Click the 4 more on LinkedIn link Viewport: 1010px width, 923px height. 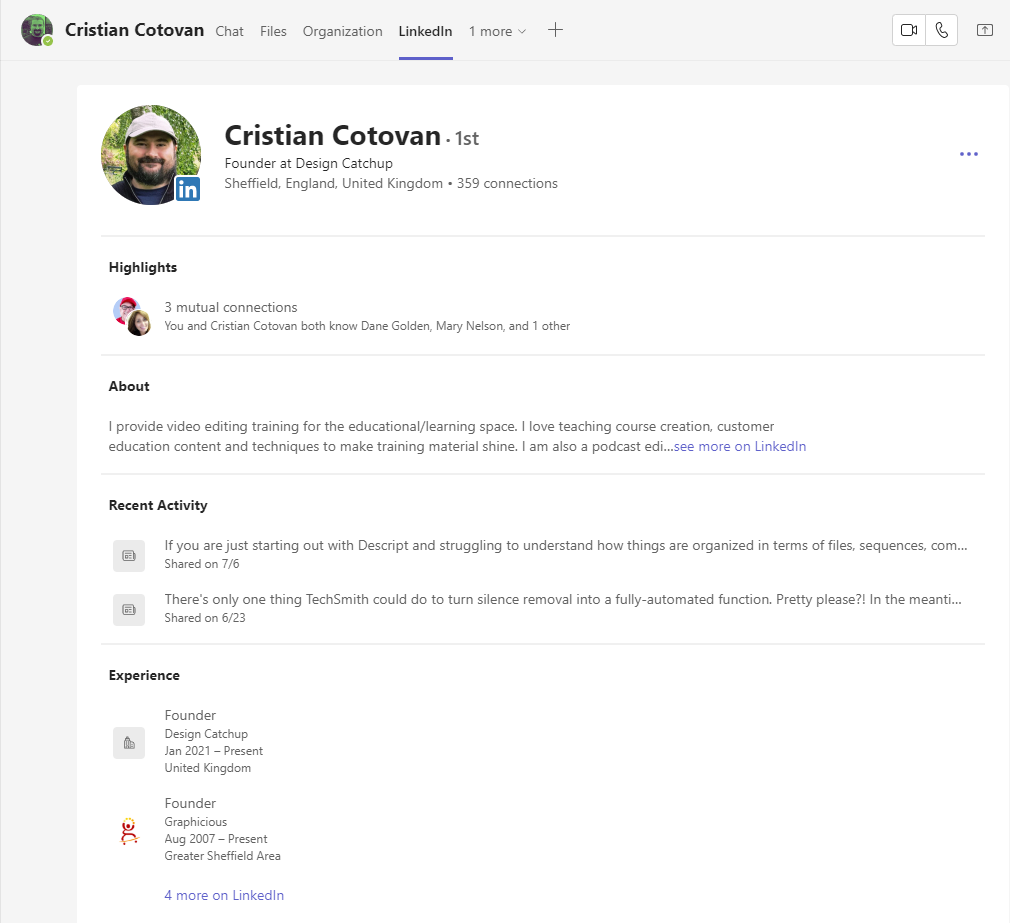(x=224, y=894)
